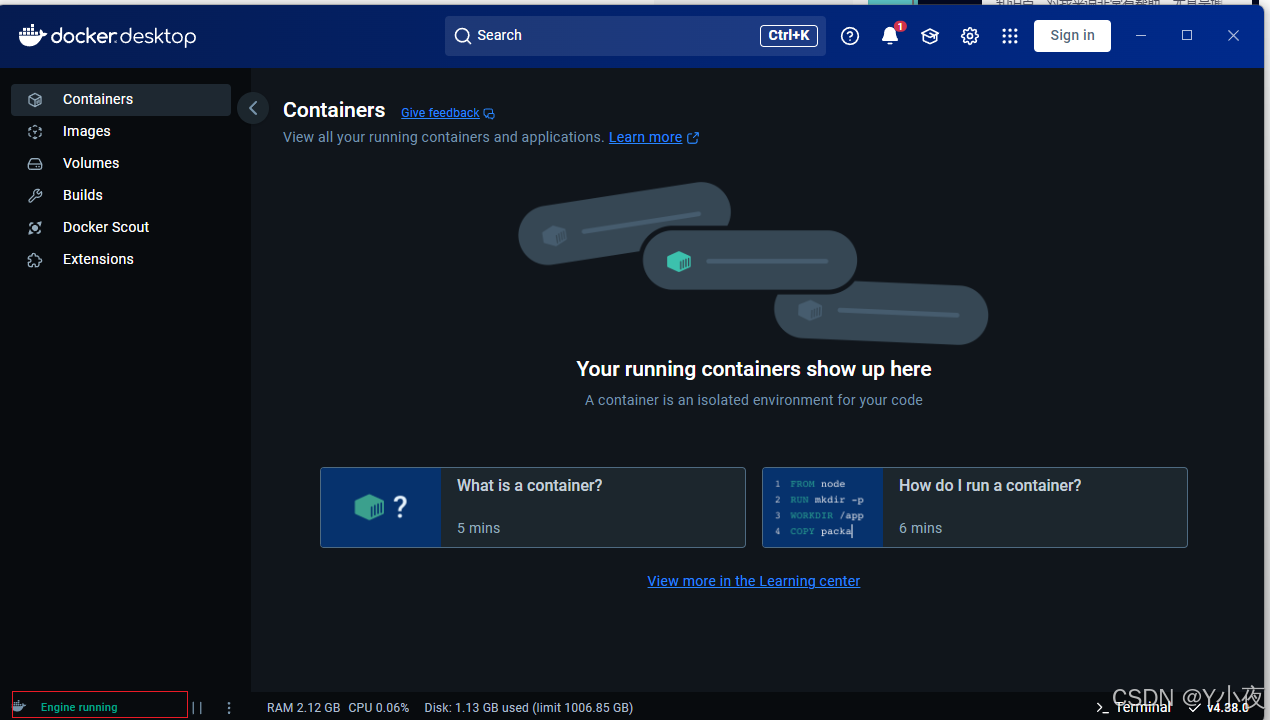Viewport: 1270px width, 720px height.
Task: Click the Disk usage status text
Action: pyautogui.click(x=529, y=707)
